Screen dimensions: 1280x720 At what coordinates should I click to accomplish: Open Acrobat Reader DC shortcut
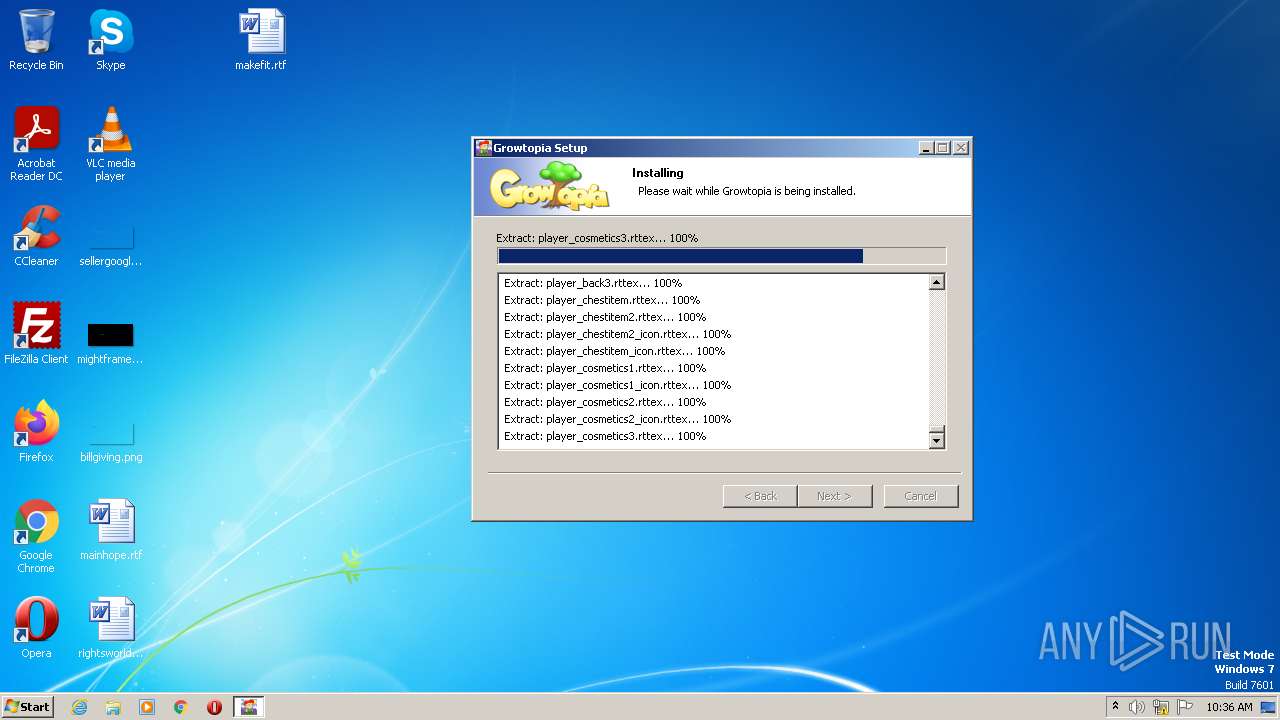coord(36,144)
